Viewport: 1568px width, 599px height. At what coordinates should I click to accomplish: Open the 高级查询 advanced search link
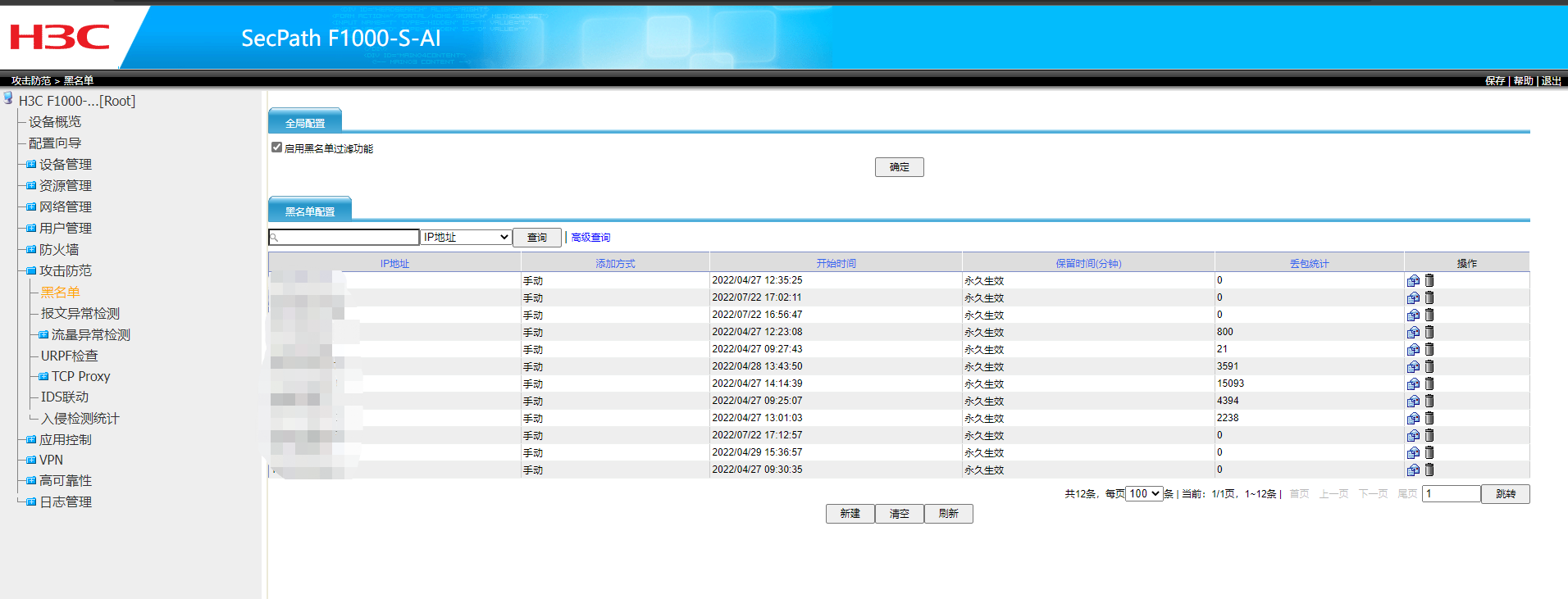(x=590, y=238)
